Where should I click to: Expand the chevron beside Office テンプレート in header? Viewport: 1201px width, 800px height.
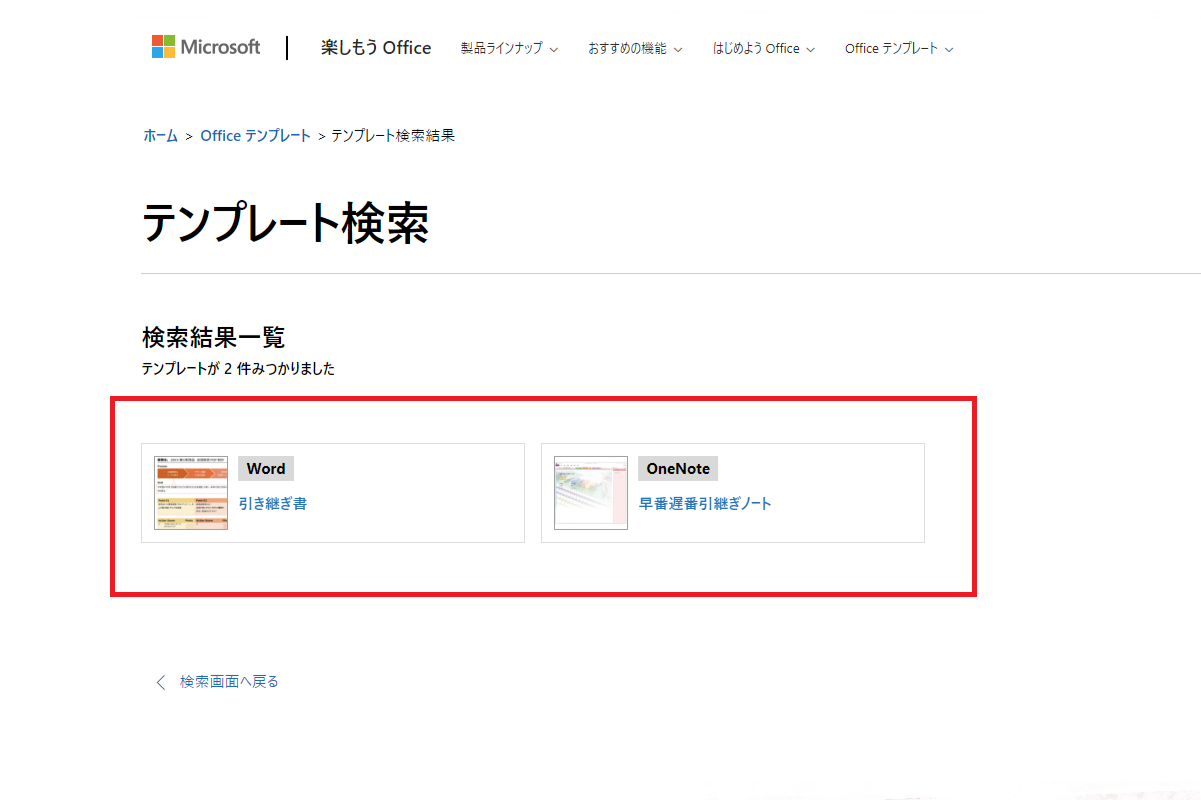[949, 49]
